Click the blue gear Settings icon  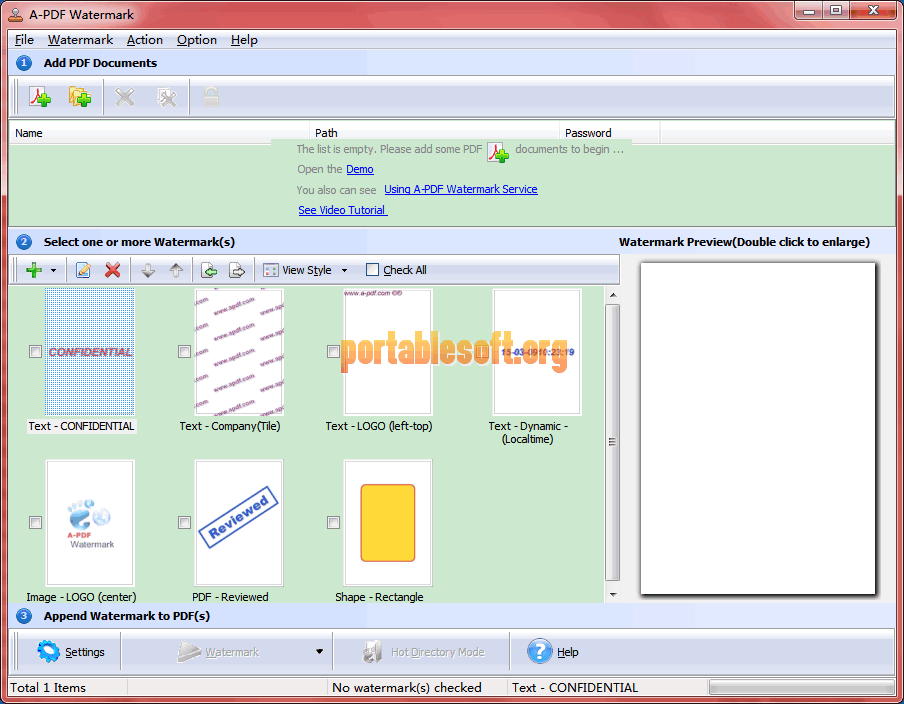coord(48,652)
